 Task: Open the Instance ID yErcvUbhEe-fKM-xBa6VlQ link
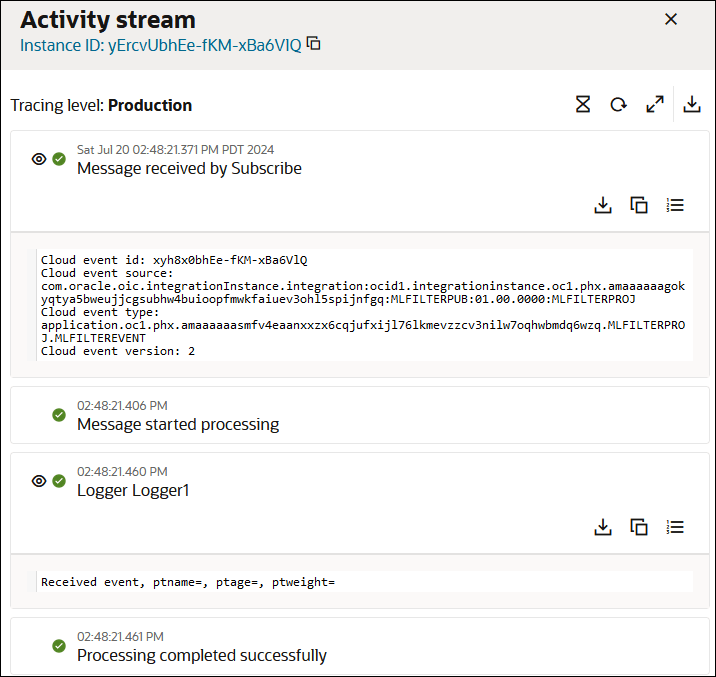click(161, 45)
